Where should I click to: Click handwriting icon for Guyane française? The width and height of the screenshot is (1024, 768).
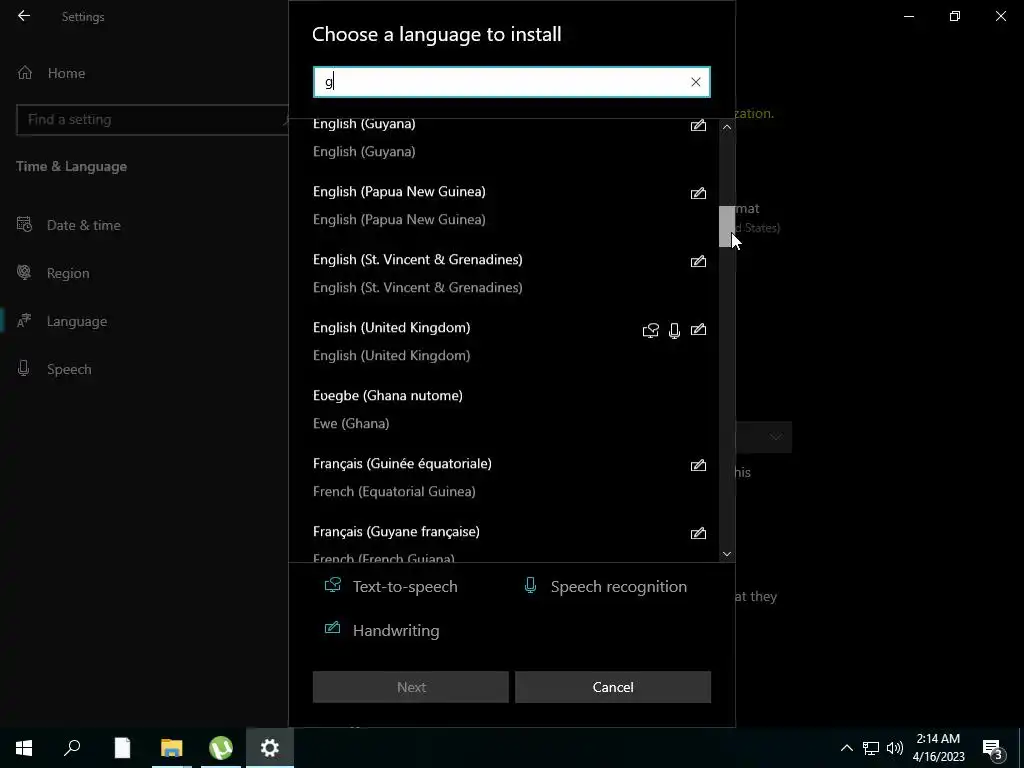[698, 533]
